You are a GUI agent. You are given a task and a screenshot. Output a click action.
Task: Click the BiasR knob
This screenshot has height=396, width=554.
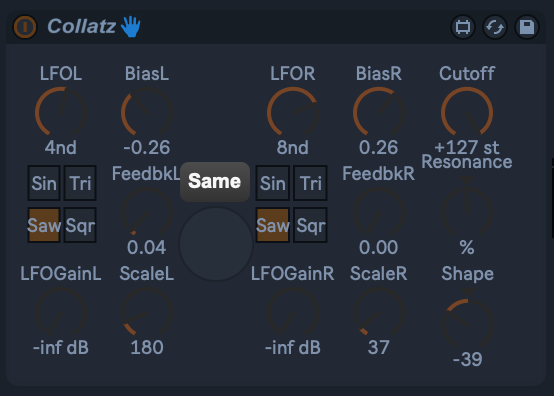tap(378, 112)
